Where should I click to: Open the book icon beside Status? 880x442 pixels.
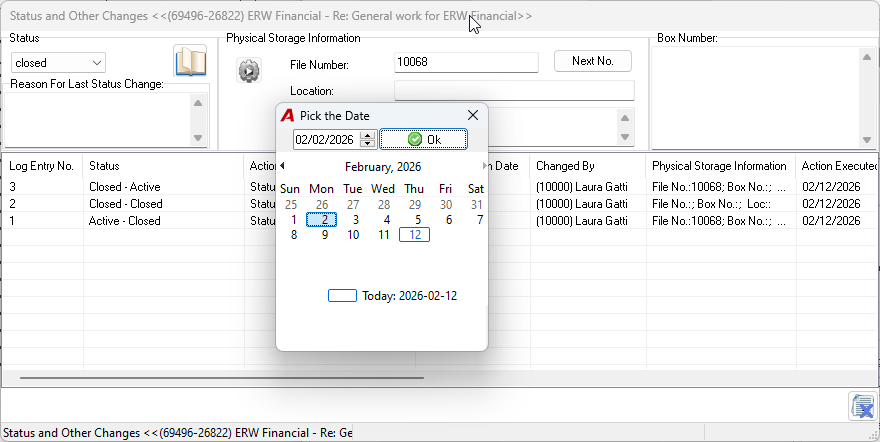pos(190,61)
